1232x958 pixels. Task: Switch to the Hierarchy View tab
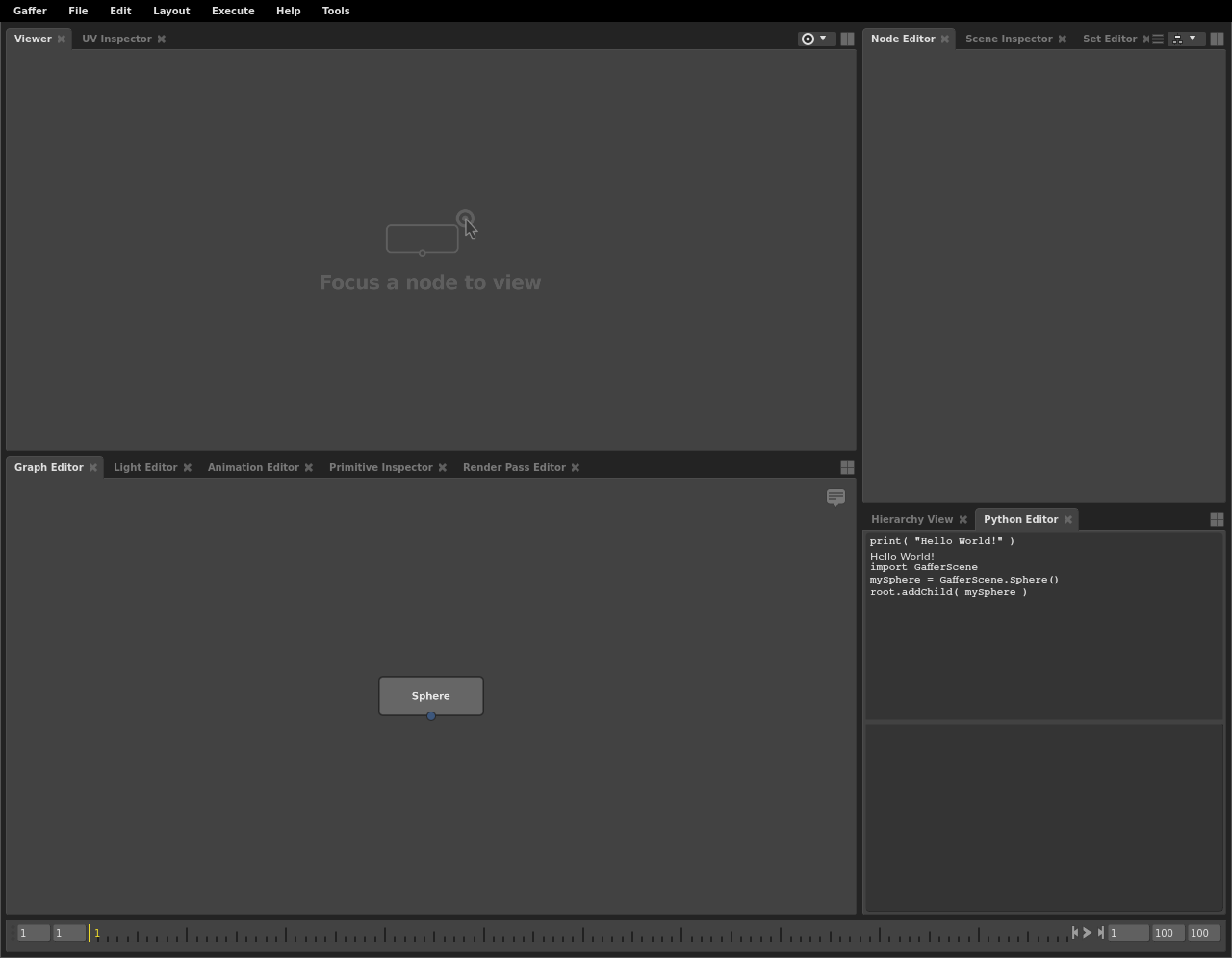point(911,519)
